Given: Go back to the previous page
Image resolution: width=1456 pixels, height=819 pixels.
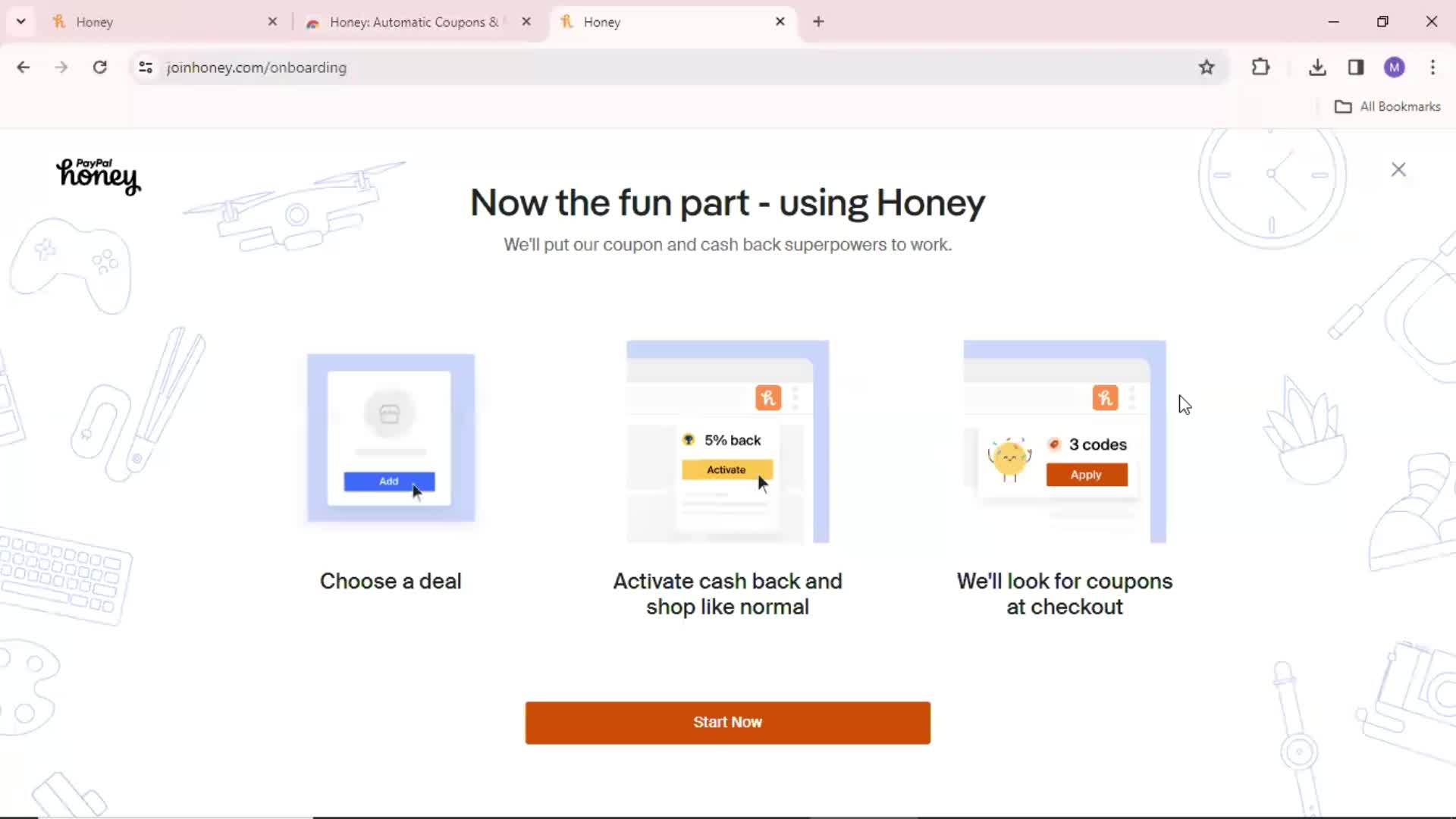Looking at the screenshot, I should tap(24, 67).
